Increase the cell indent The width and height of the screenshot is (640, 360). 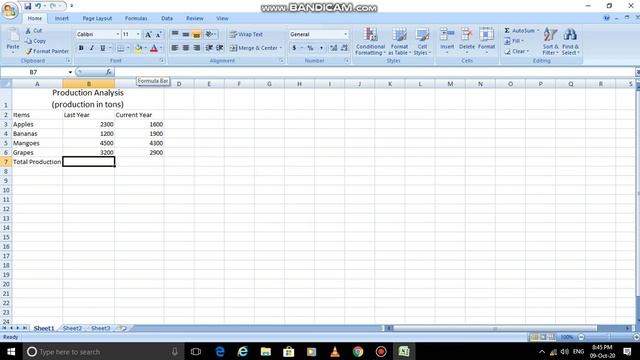click(220, 48)
